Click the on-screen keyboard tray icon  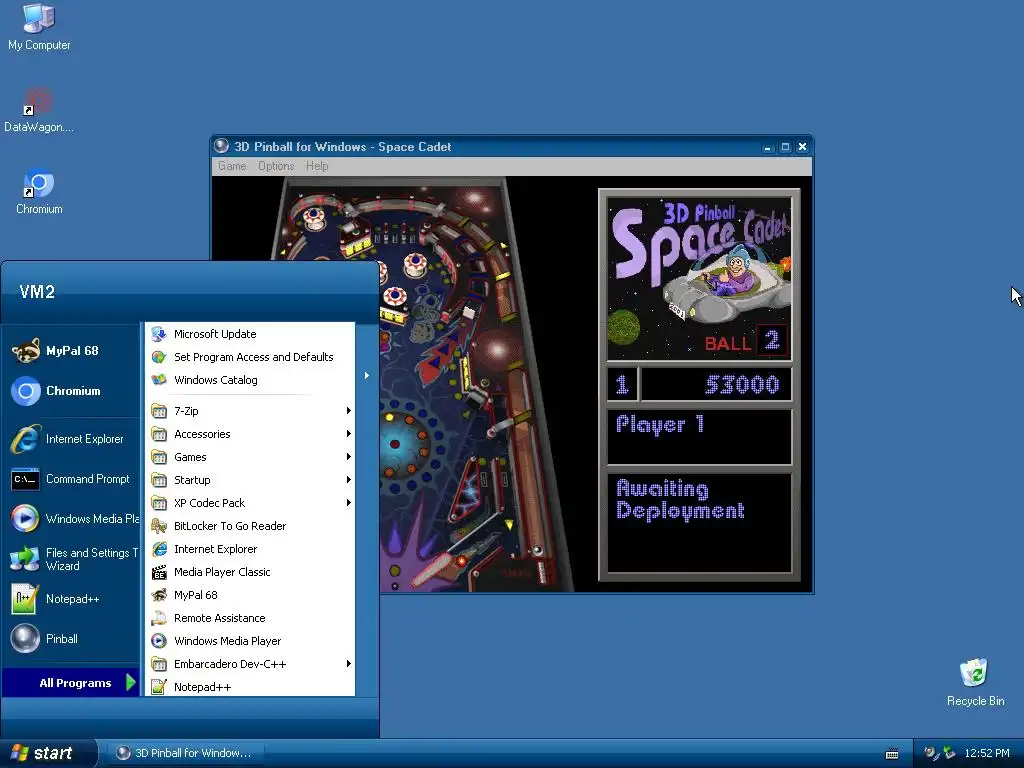(891, 754)
